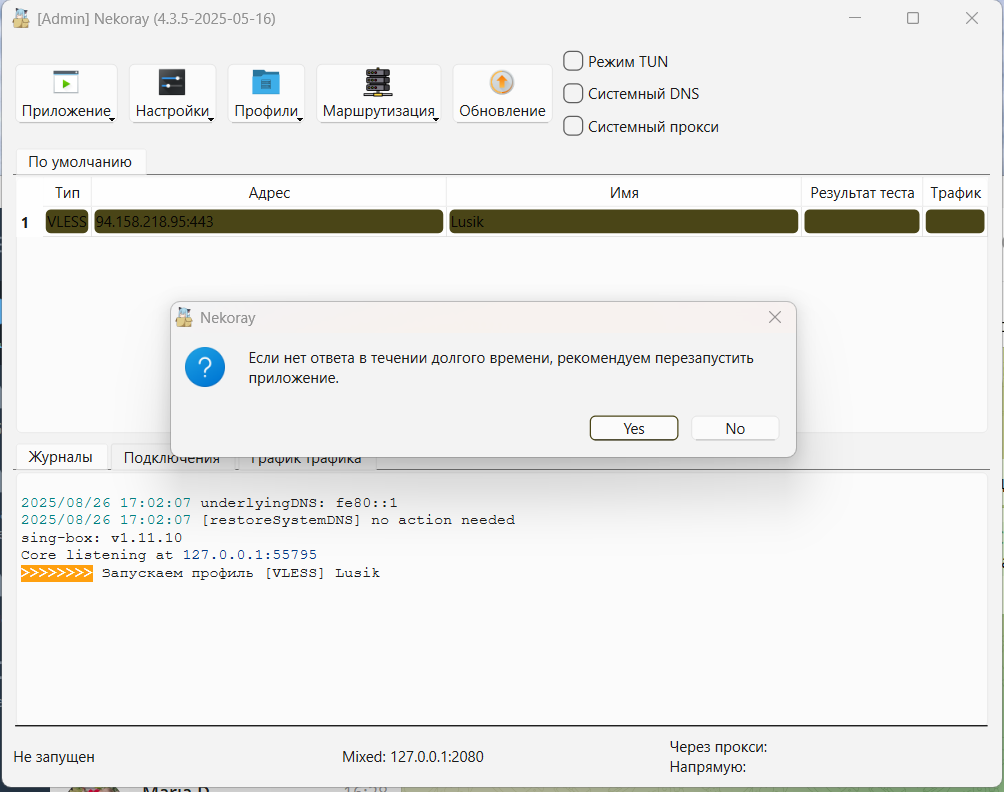Viewport: 1004px width, 792px height.
Task: Click the Nekoray dialog title icon
Action: tap(184, 318)
